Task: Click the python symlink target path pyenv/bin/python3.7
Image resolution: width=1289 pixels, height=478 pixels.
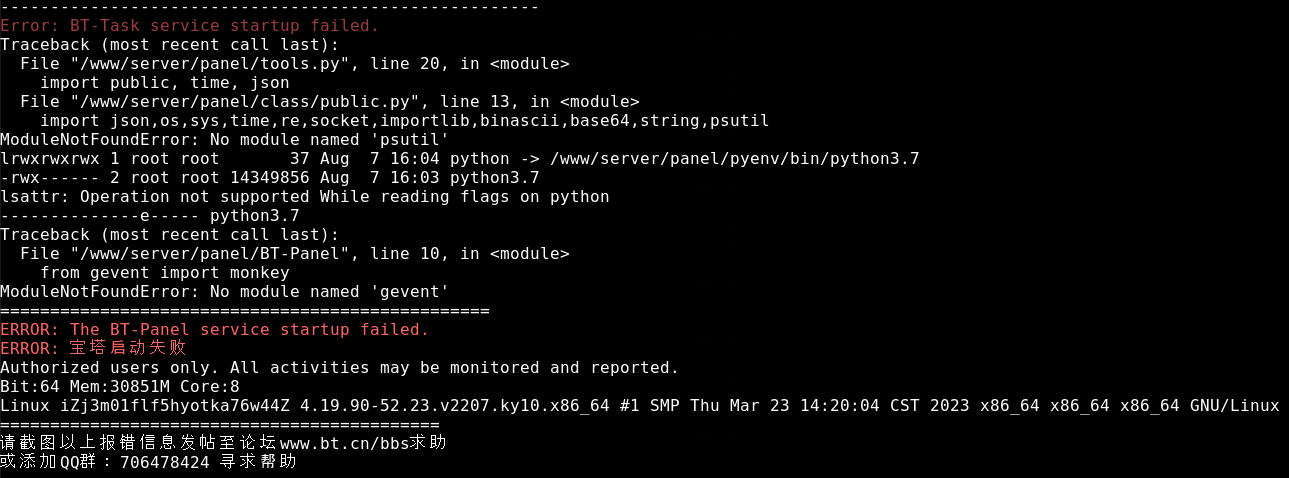Action: [x=735, y=159]
